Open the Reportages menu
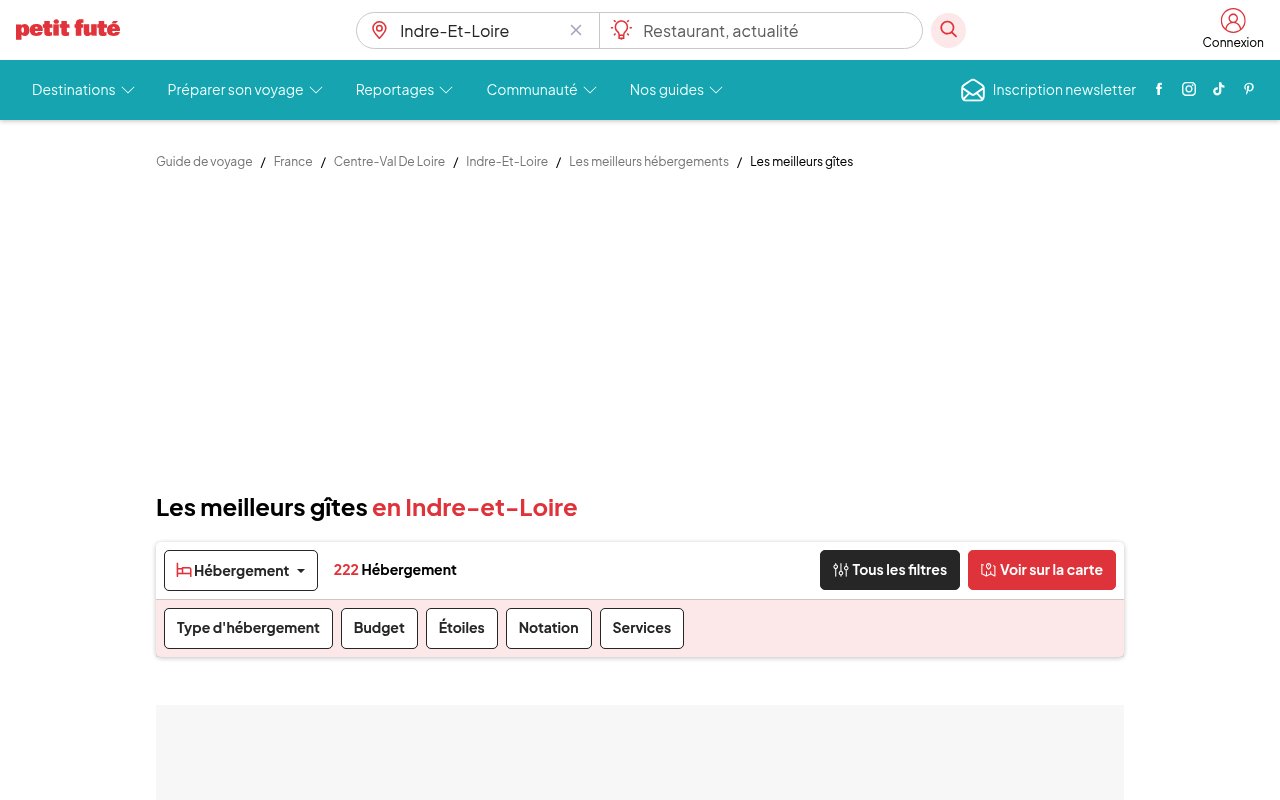 404,90
